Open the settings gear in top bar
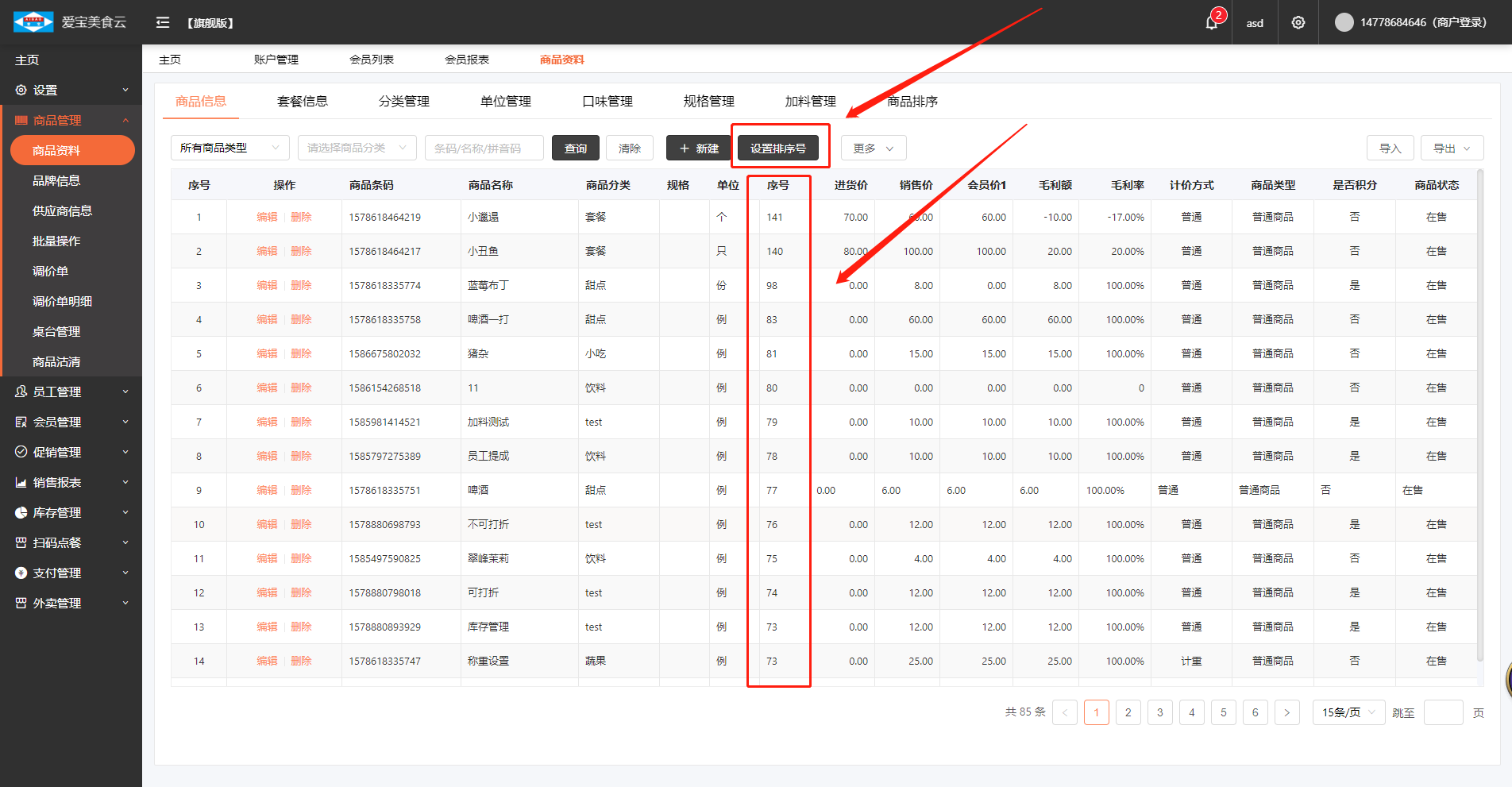1512x787 pixels. point(1298,23)
